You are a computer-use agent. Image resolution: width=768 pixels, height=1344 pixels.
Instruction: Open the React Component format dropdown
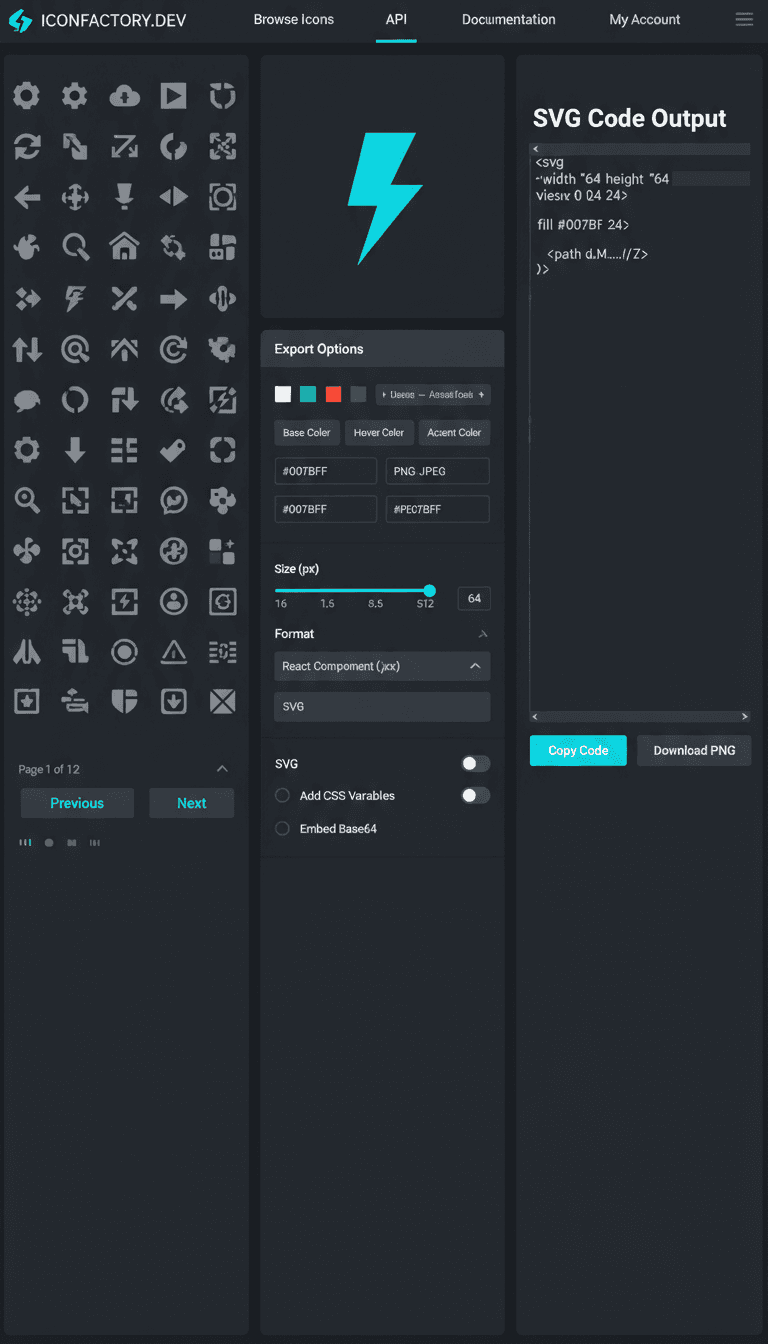(382, 666)
